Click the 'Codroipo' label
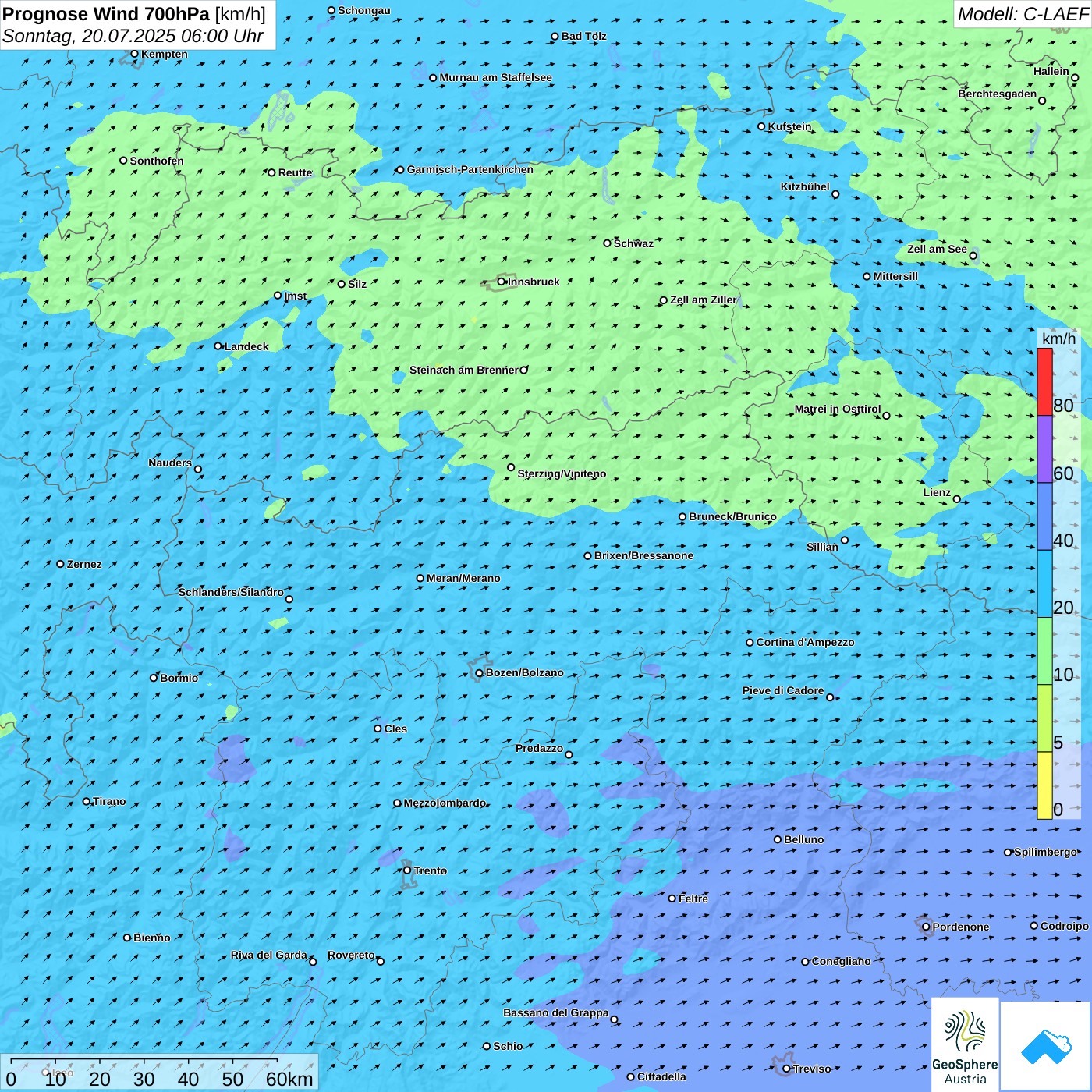 click(x=1065, y=926)
